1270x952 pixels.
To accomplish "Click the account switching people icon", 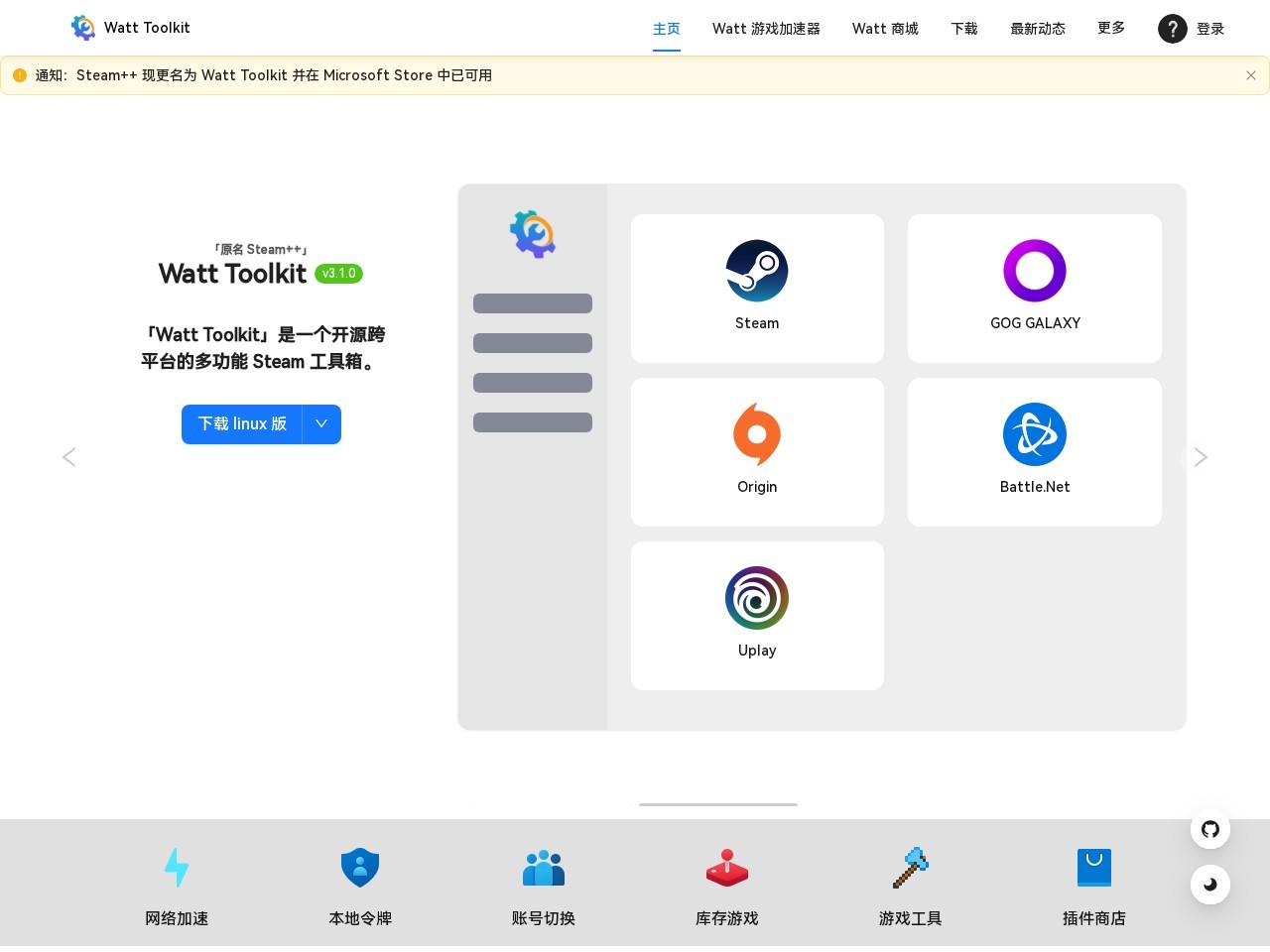I will (x=544, y=868).
